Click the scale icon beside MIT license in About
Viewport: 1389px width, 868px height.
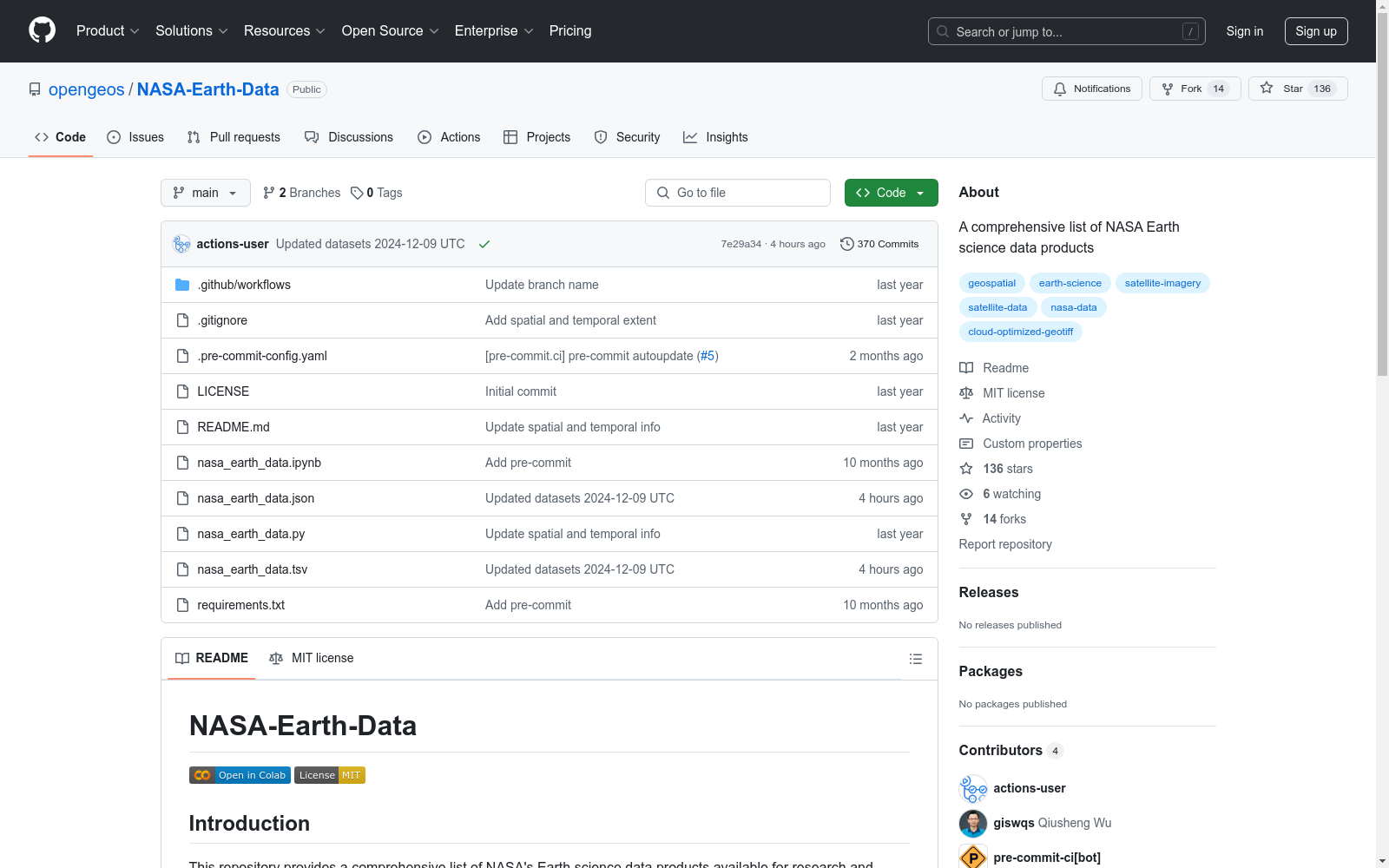(966, 393)
